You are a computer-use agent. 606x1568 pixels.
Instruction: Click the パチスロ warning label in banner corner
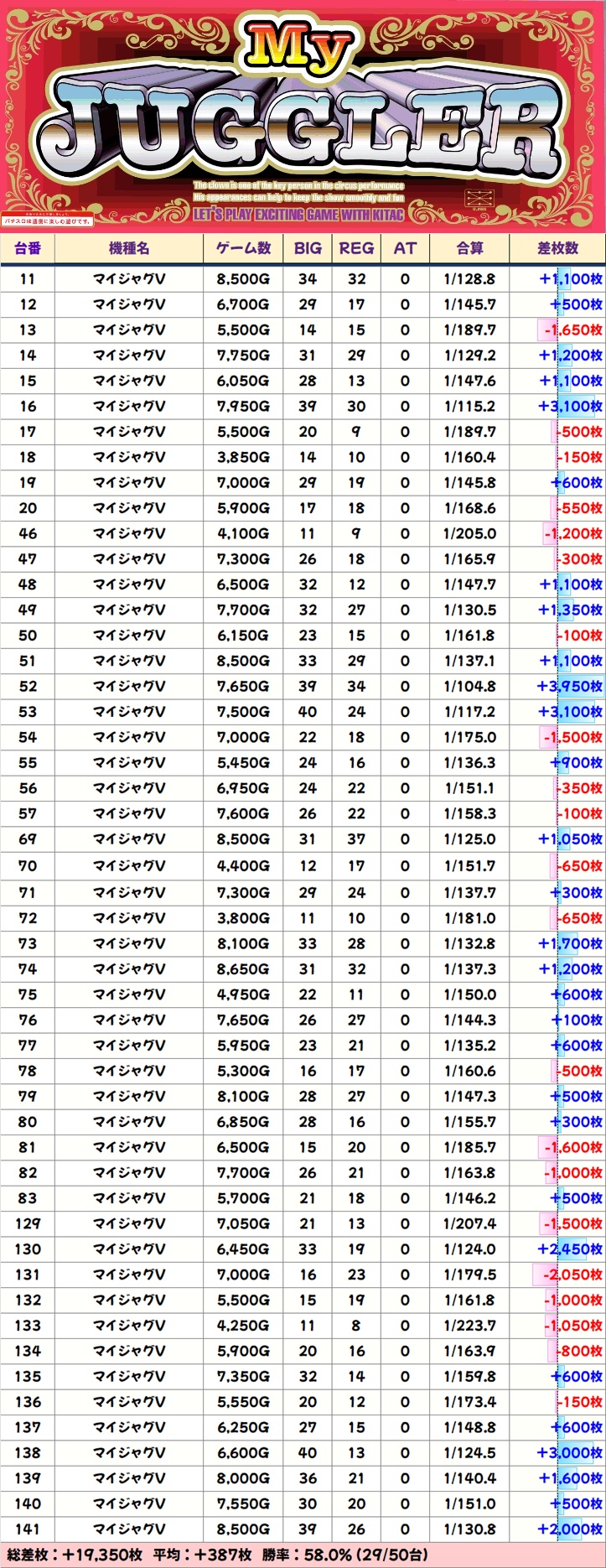click(x=47, y=221)
